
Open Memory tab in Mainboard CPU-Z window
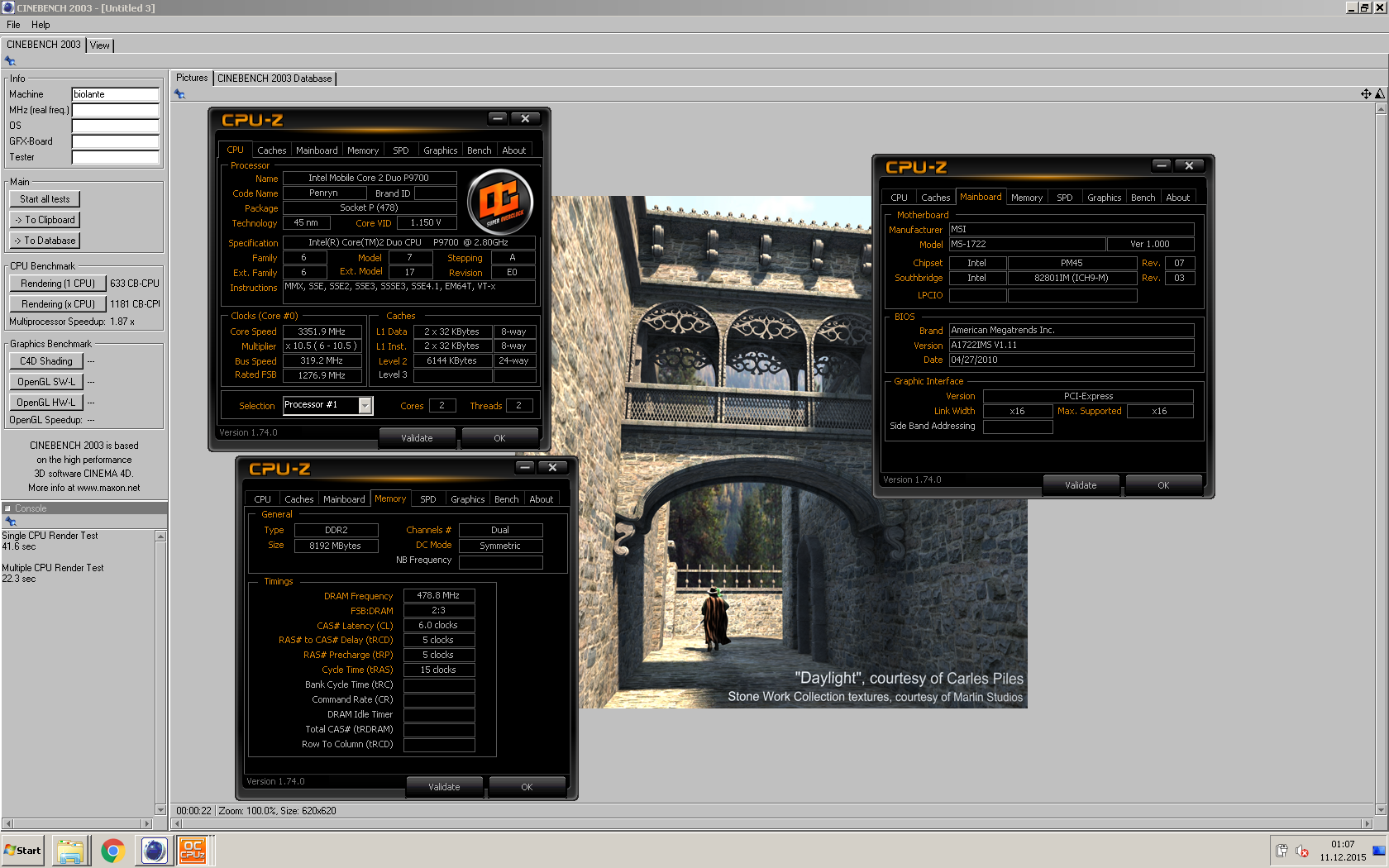point(1026,198)
